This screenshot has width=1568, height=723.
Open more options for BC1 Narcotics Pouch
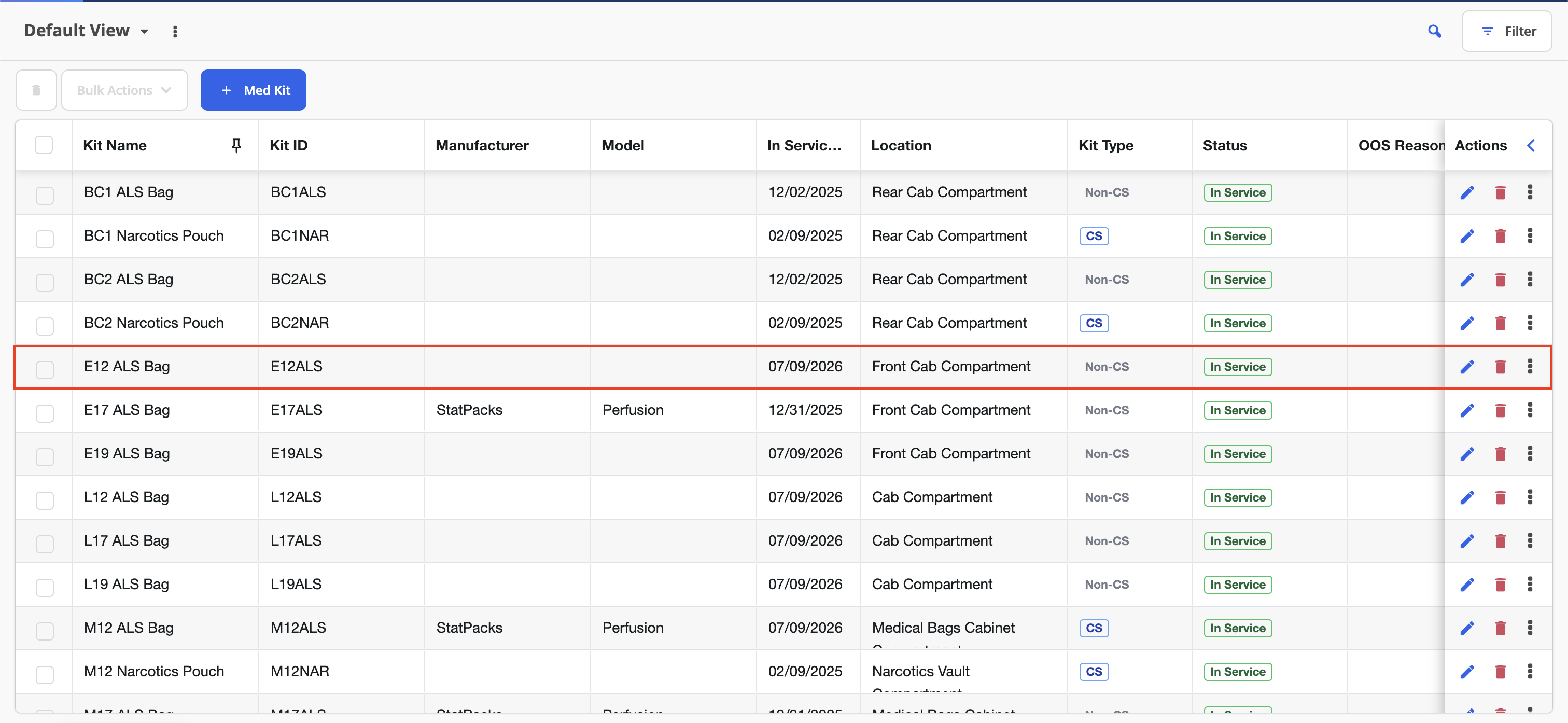point(1530,235)
